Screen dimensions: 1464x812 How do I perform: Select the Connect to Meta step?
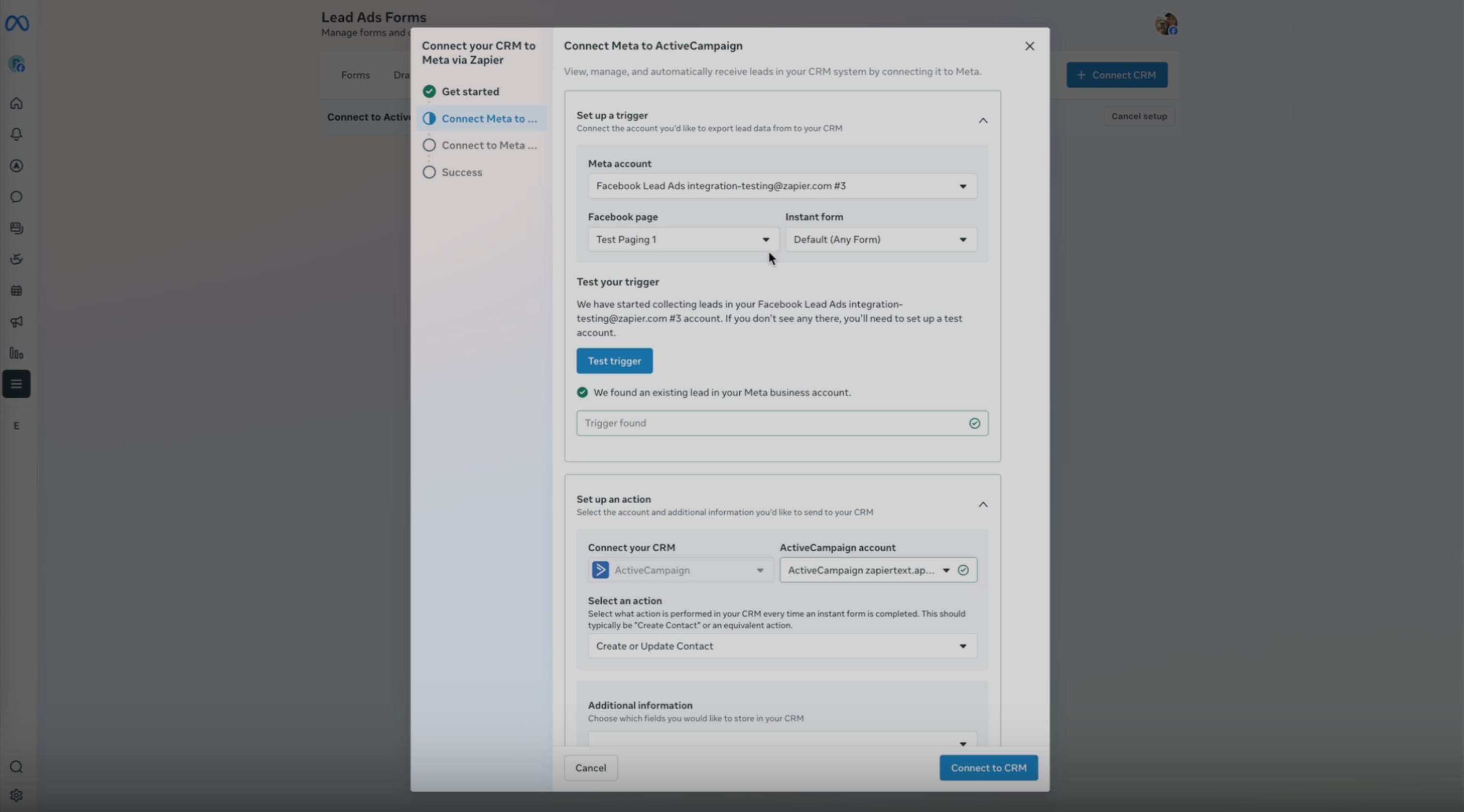481,146
